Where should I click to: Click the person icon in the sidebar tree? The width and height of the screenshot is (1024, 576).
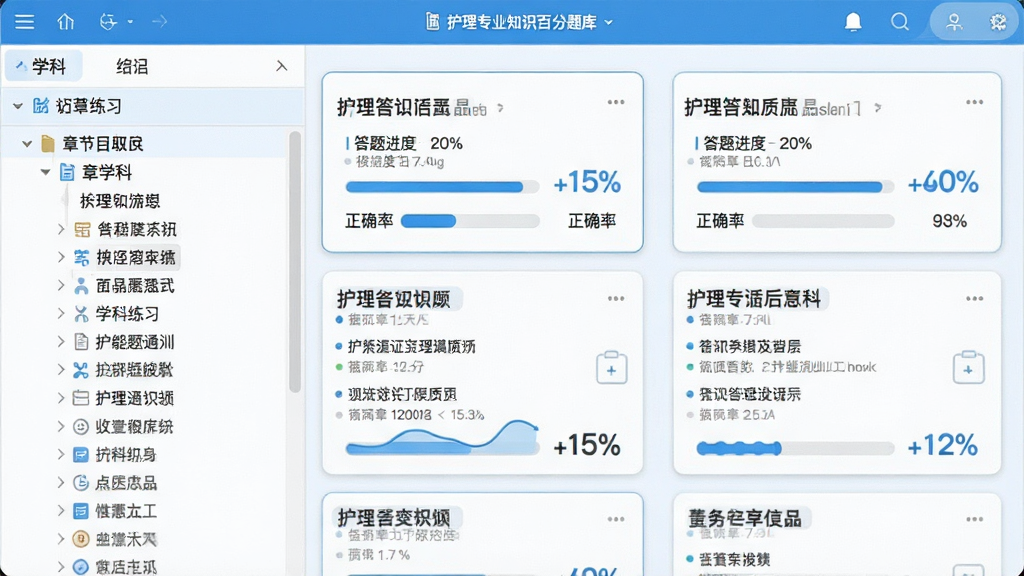[x=81, y=286]
